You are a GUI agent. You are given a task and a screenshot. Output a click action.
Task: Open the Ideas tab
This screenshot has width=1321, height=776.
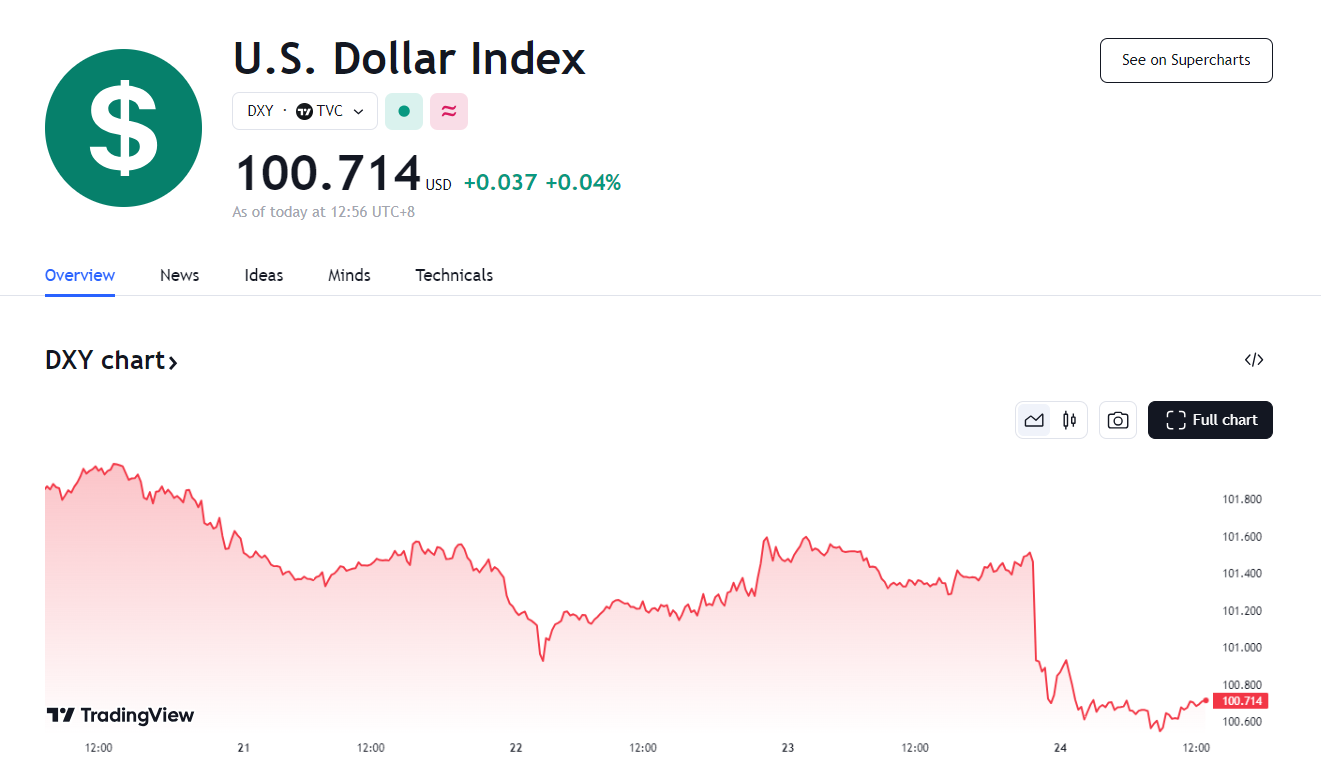(264, 275)
